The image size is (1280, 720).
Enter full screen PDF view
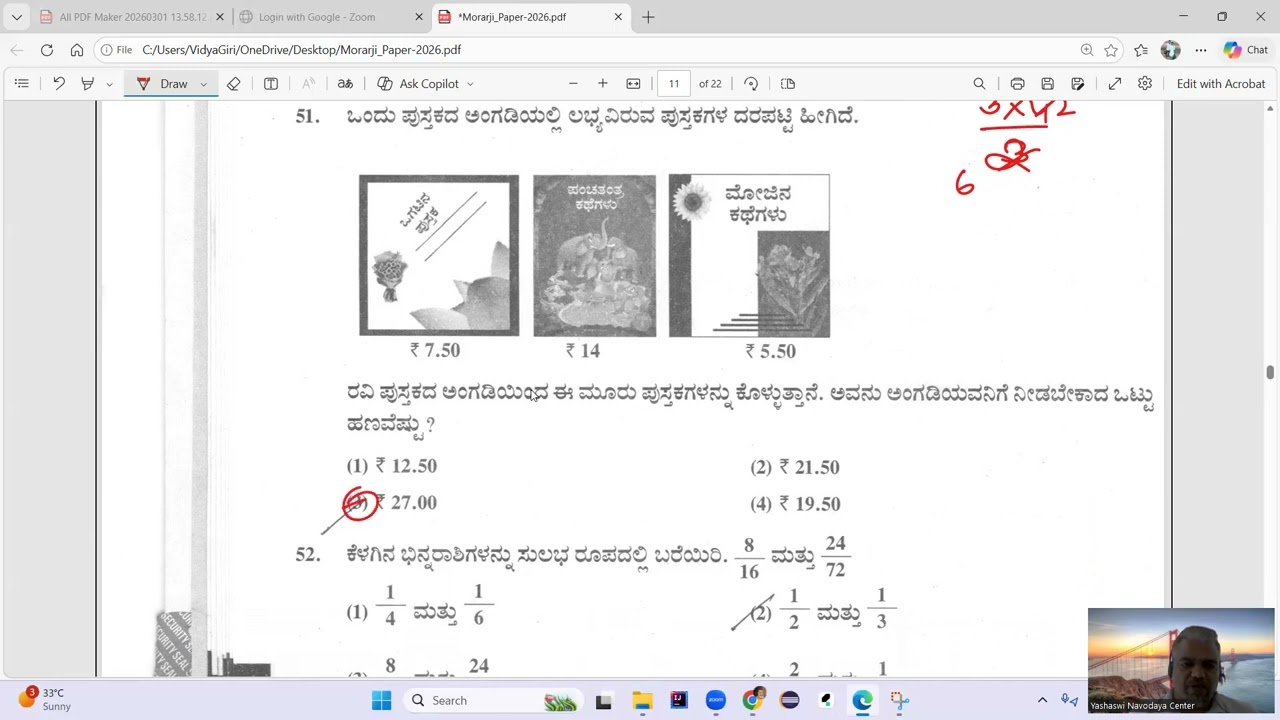[x=1115, y=84]
